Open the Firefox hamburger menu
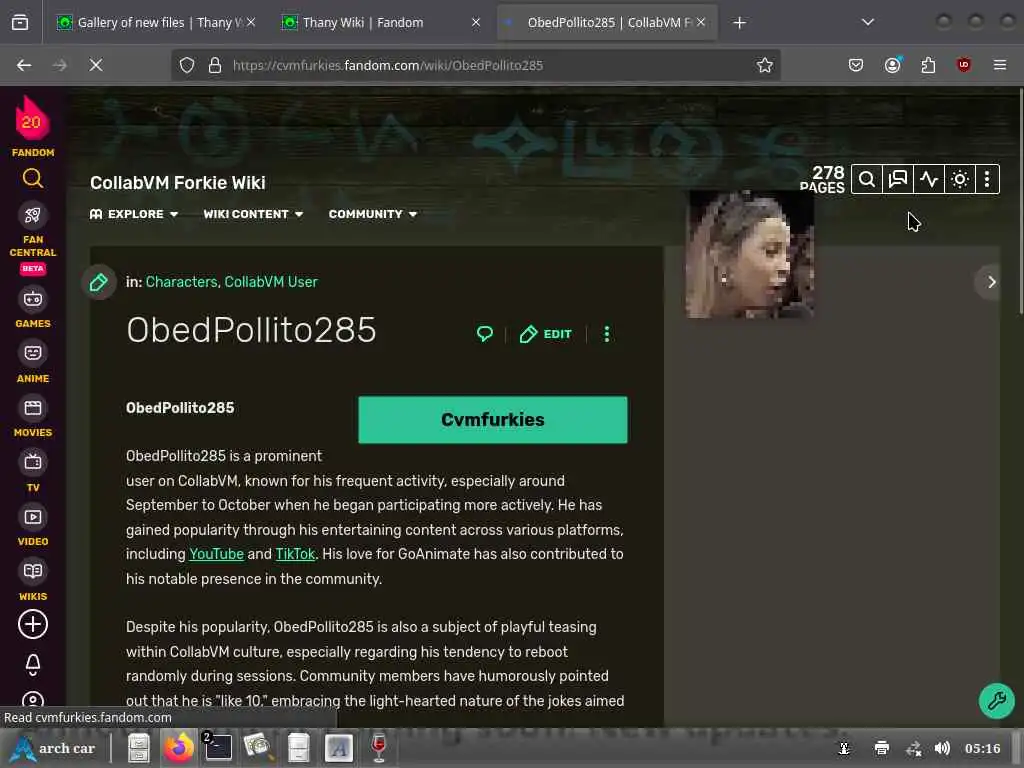This screenshot has height=768, width=1024. click(1000, 65)
